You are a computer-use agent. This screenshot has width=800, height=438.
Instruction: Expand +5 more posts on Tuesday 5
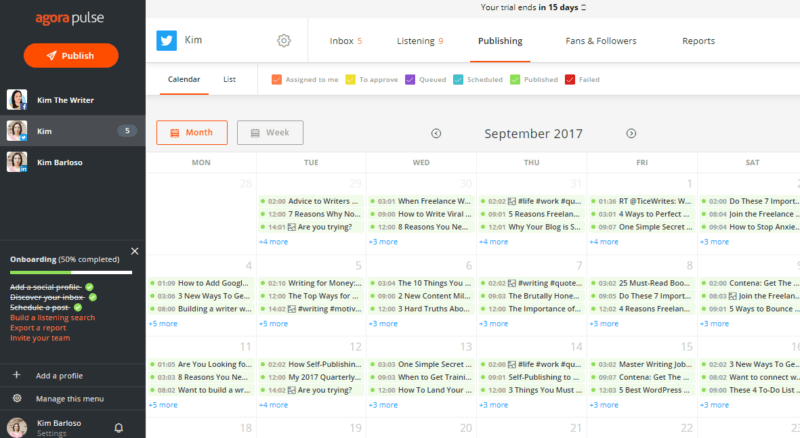click(273, 324)
